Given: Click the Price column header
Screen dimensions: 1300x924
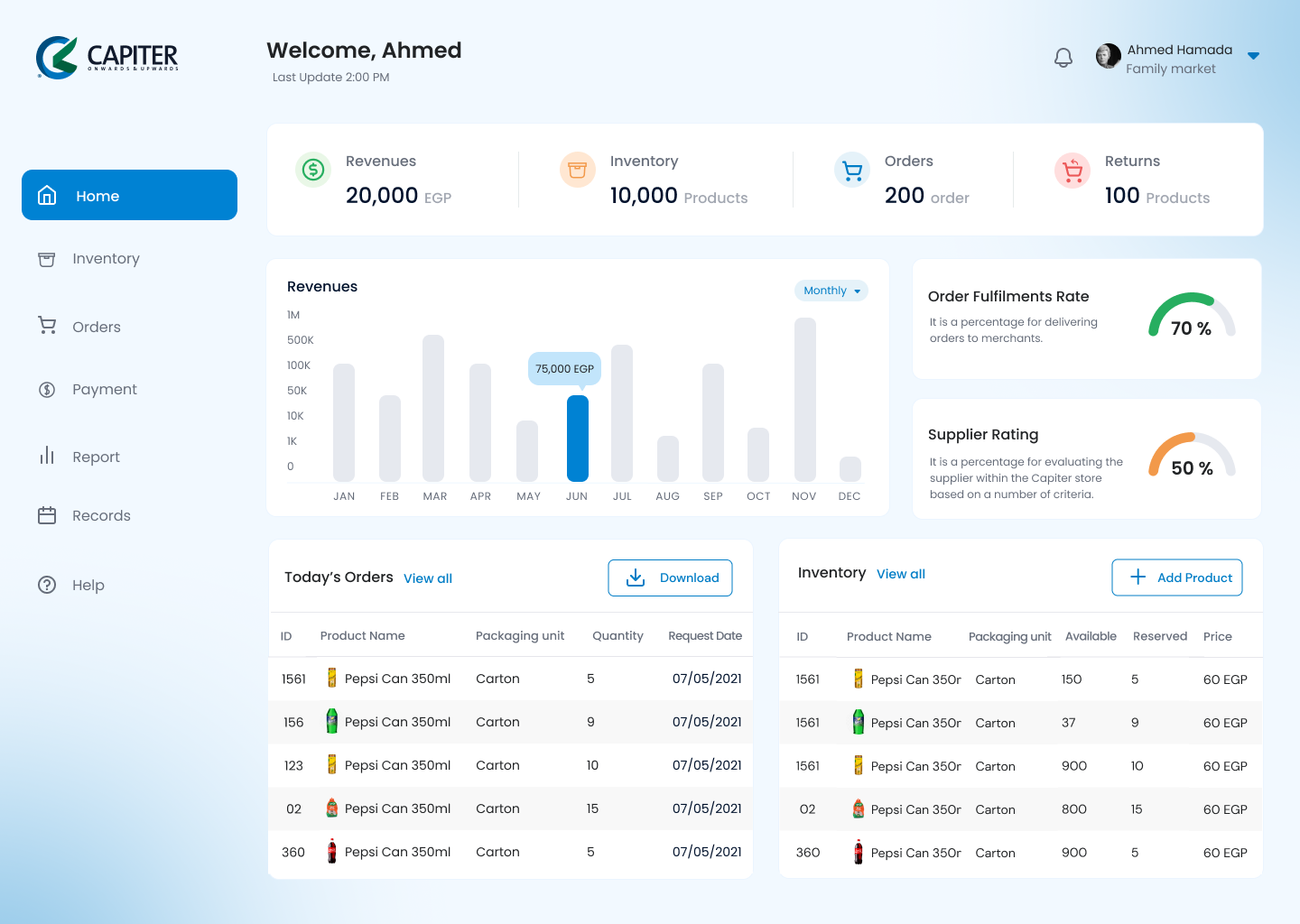Looking at the screenshot, I should [x=1218, y=637].
